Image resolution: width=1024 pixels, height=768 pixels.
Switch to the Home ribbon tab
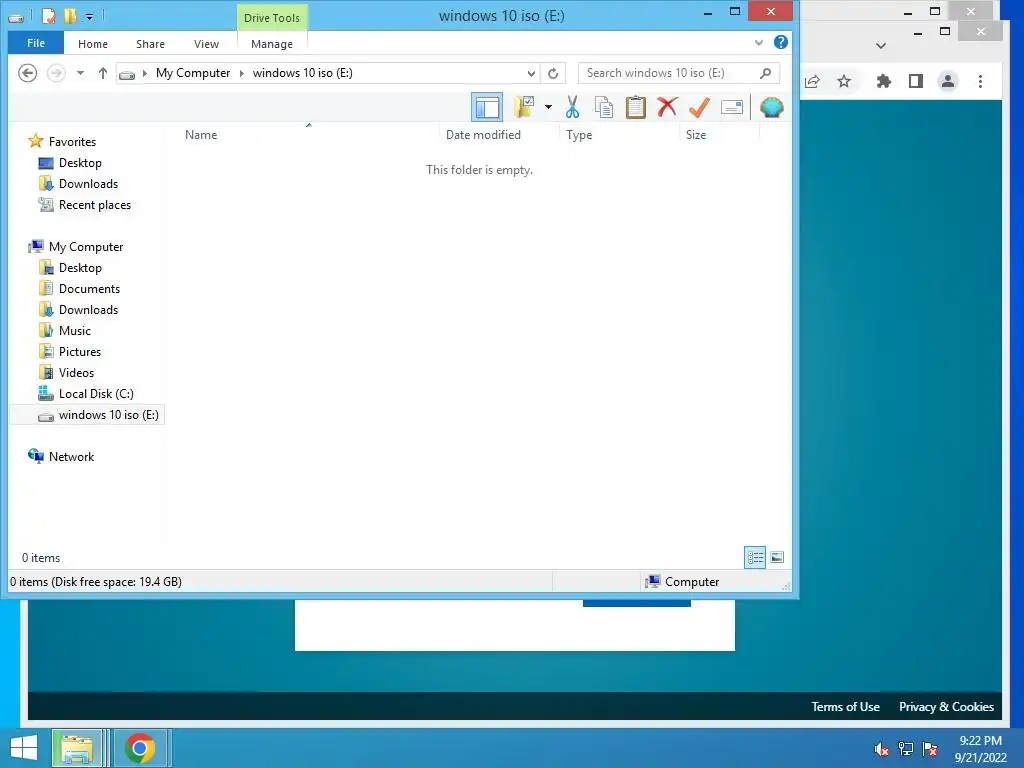pos(93,44)
